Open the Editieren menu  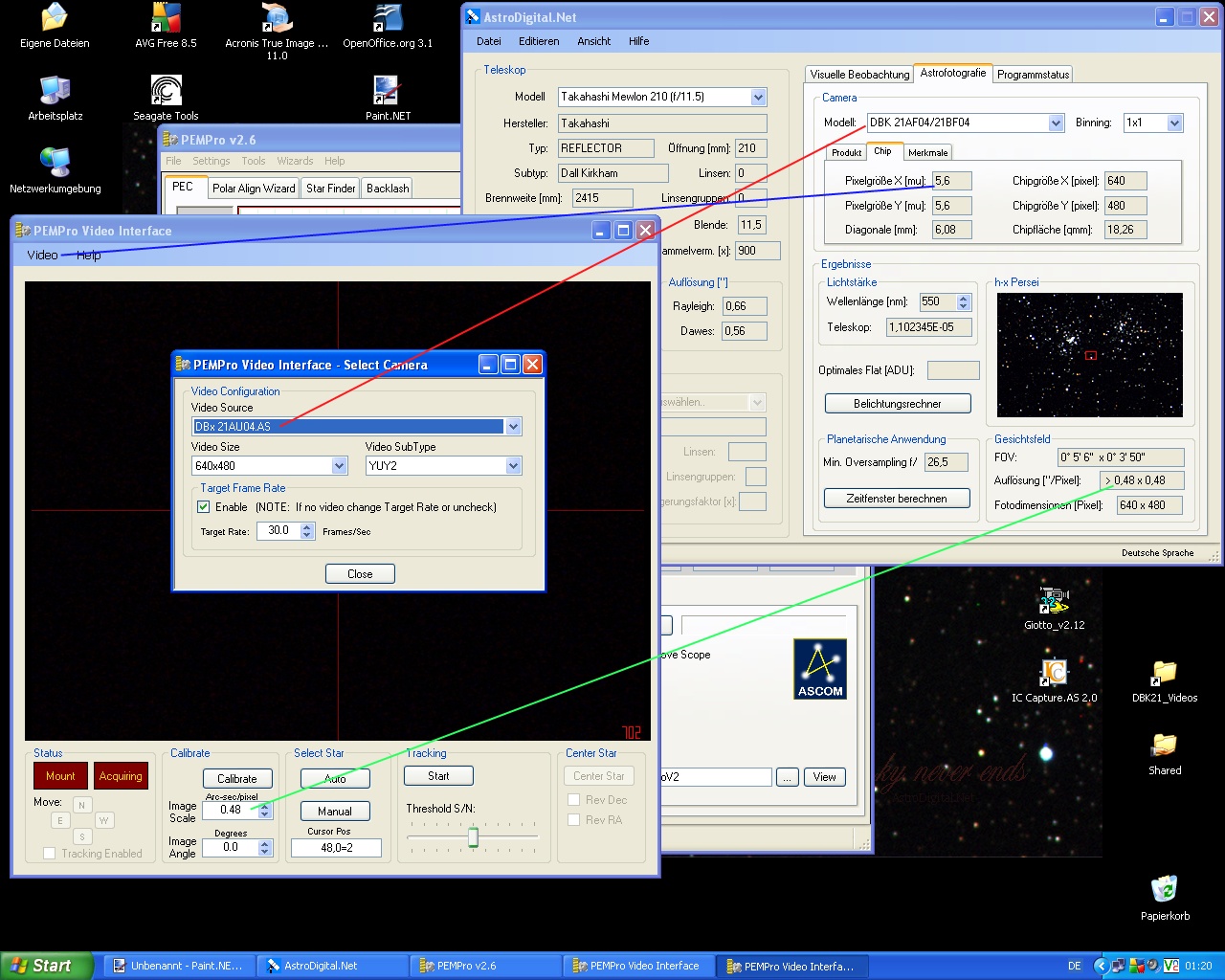pos(539,41)
